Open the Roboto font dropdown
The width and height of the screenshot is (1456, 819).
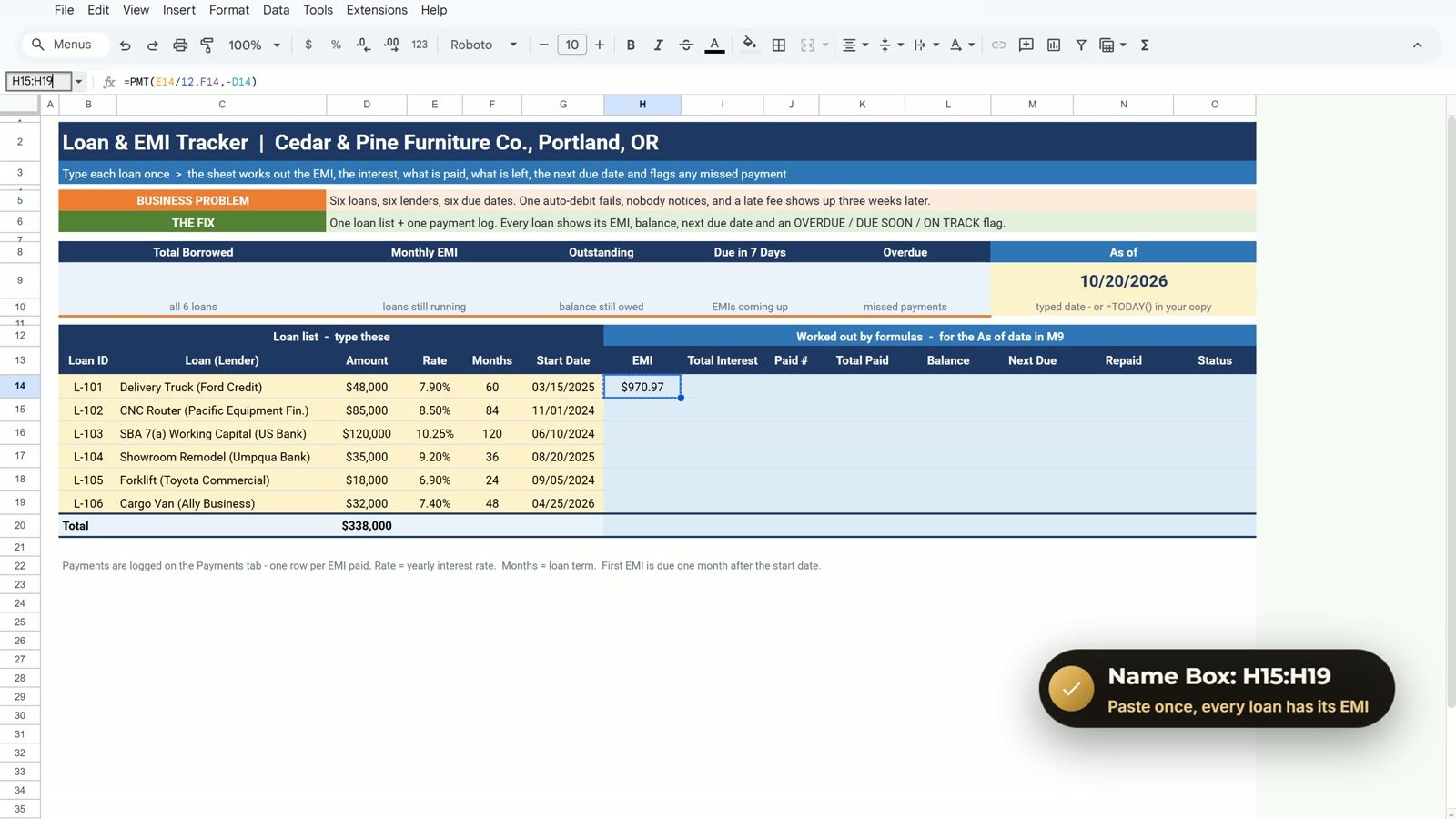pyautogui.click(x=483, y=45)
